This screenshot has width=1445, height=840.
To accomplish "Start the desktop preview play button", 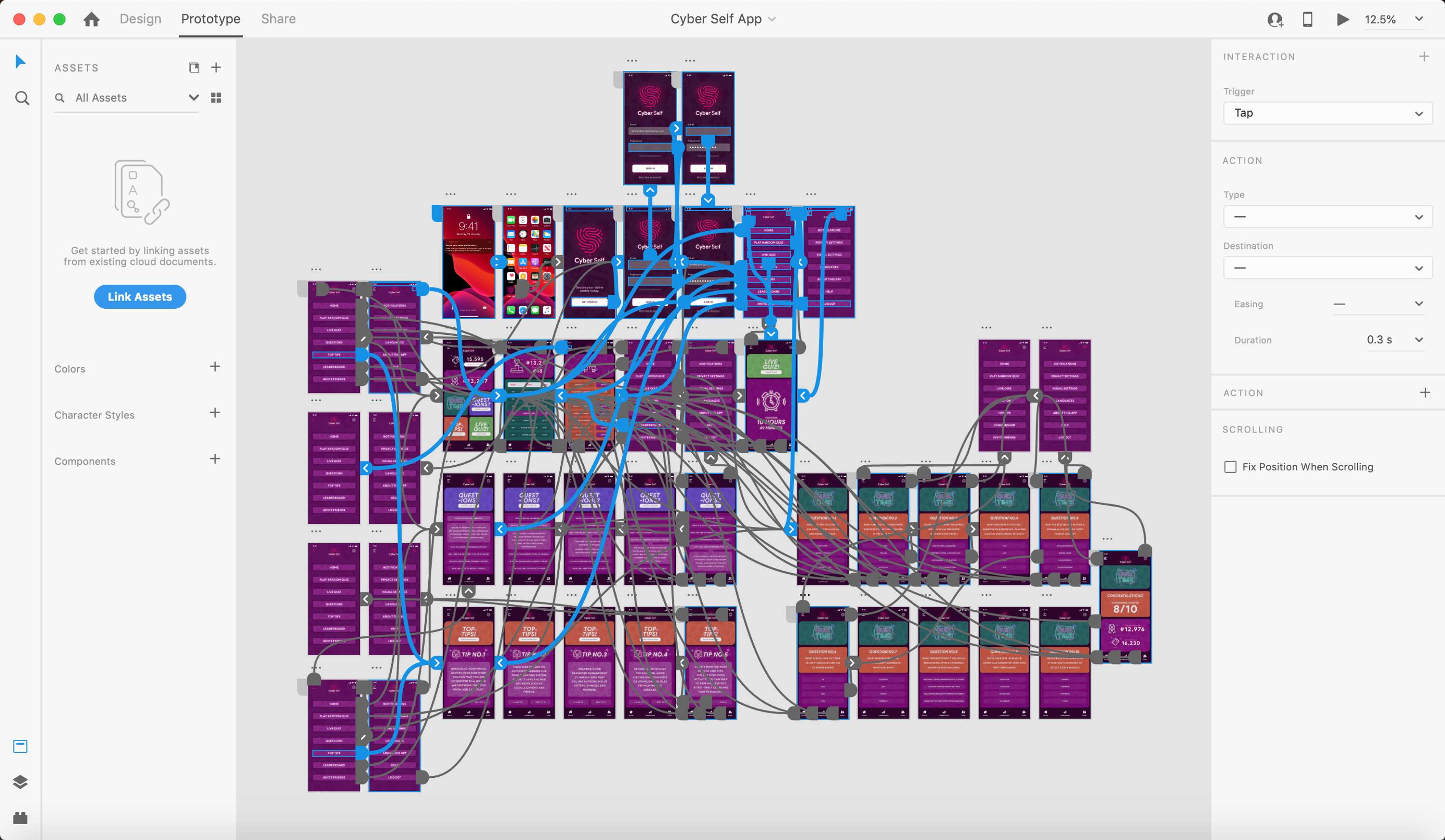I will coord(1342,19).
